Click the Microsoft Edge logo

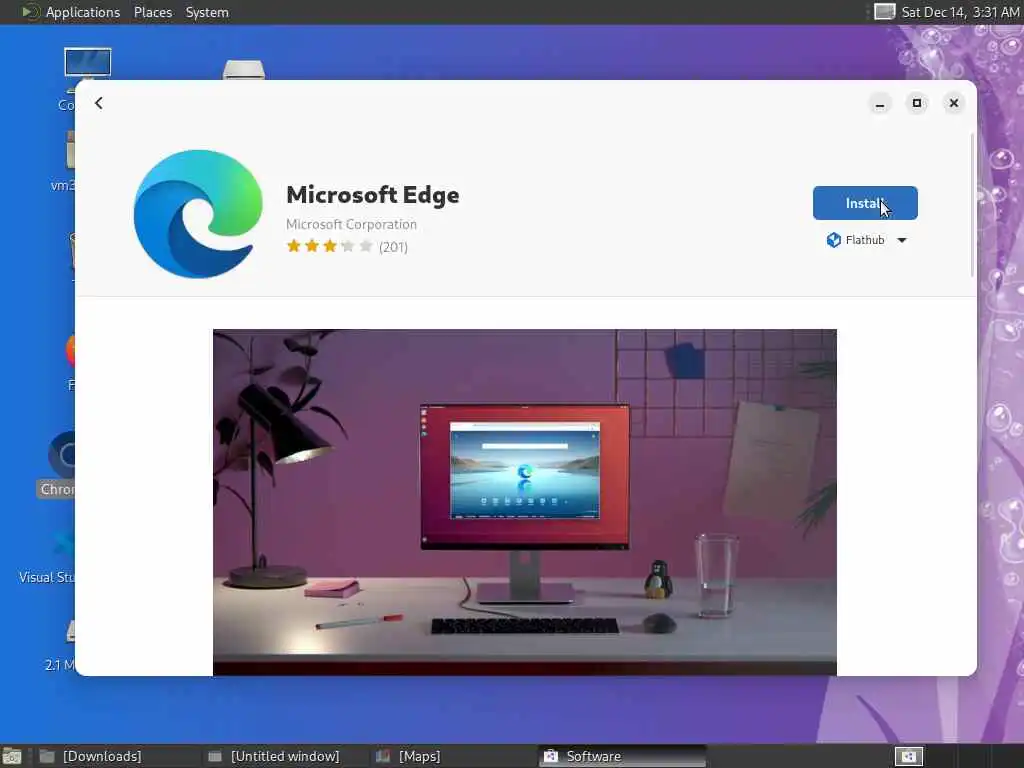pyautogui.click(x=198, y=214)
